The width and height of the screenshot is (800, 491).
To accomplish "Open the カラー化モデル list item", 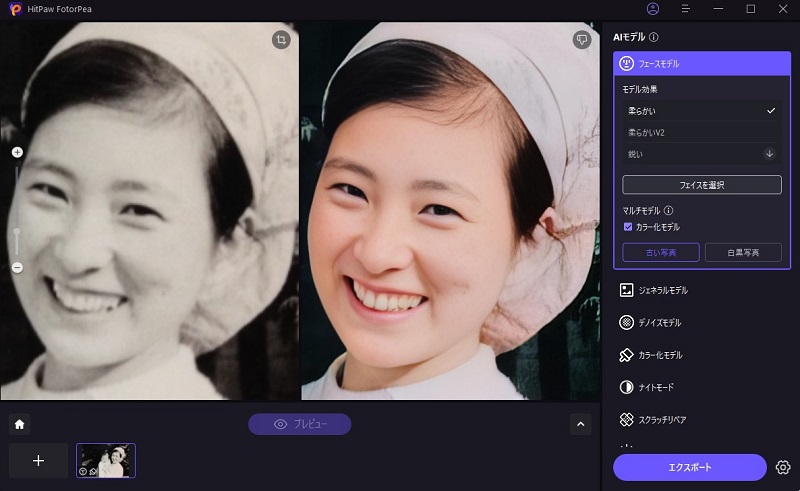I will pos(702,355).
